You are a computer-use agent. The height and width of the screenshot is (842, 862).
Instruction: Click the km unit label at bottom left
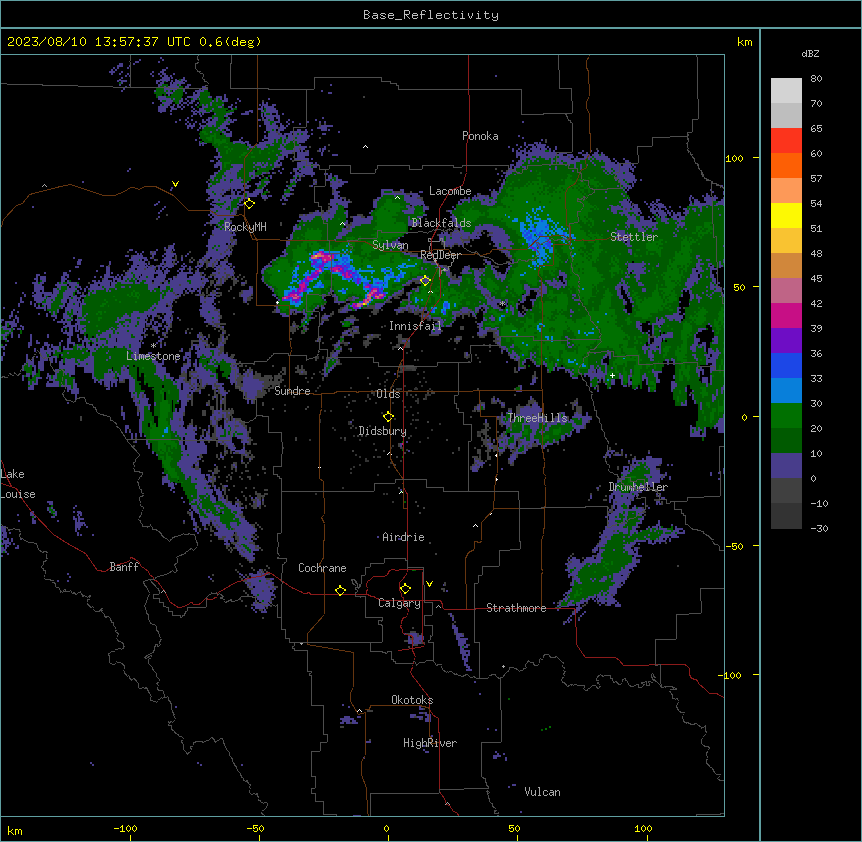(15, 831)
